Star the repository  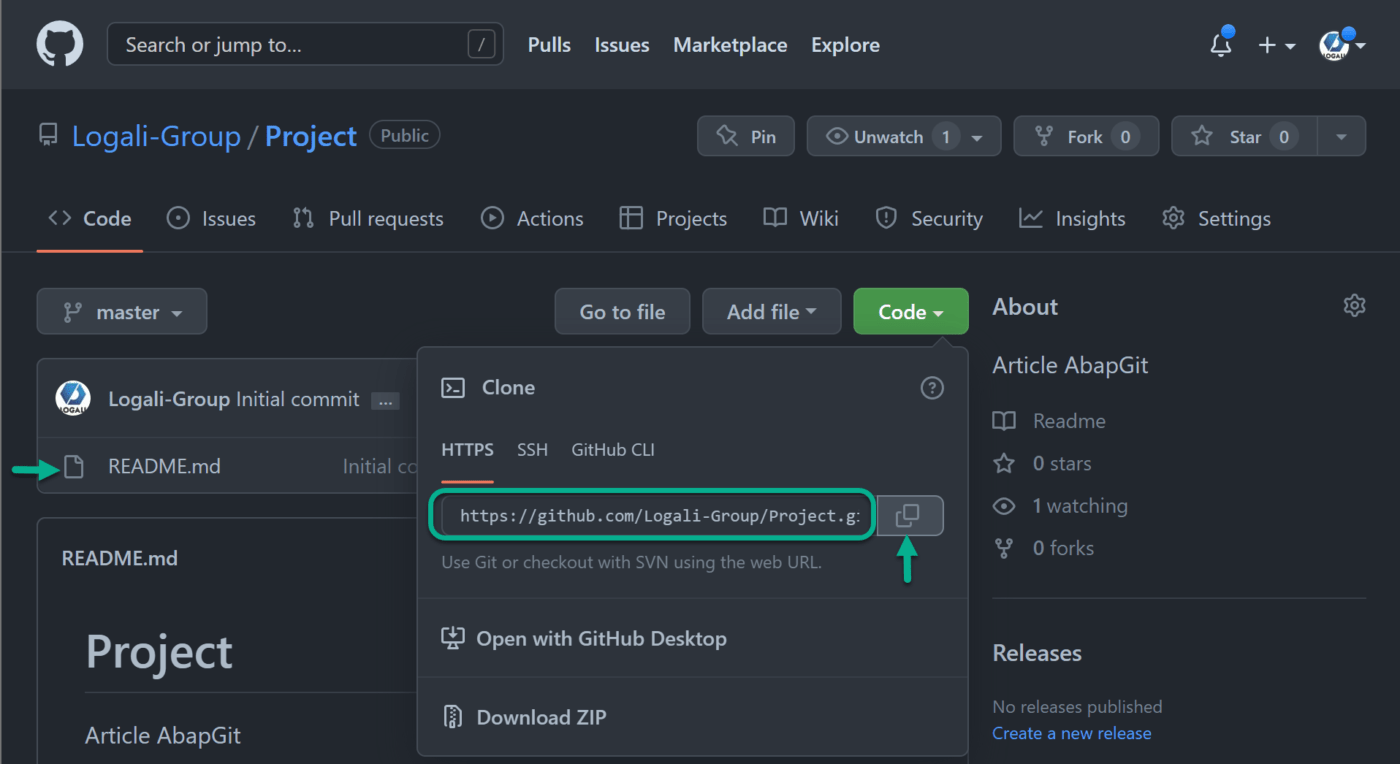(1244, 137)
